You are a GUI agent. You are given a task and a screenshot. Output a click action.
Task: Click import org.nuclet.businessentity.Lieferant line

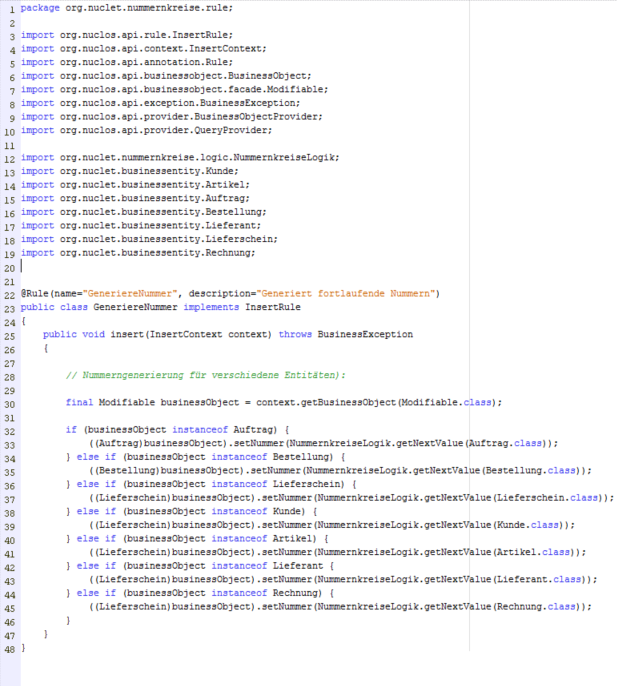140,225
